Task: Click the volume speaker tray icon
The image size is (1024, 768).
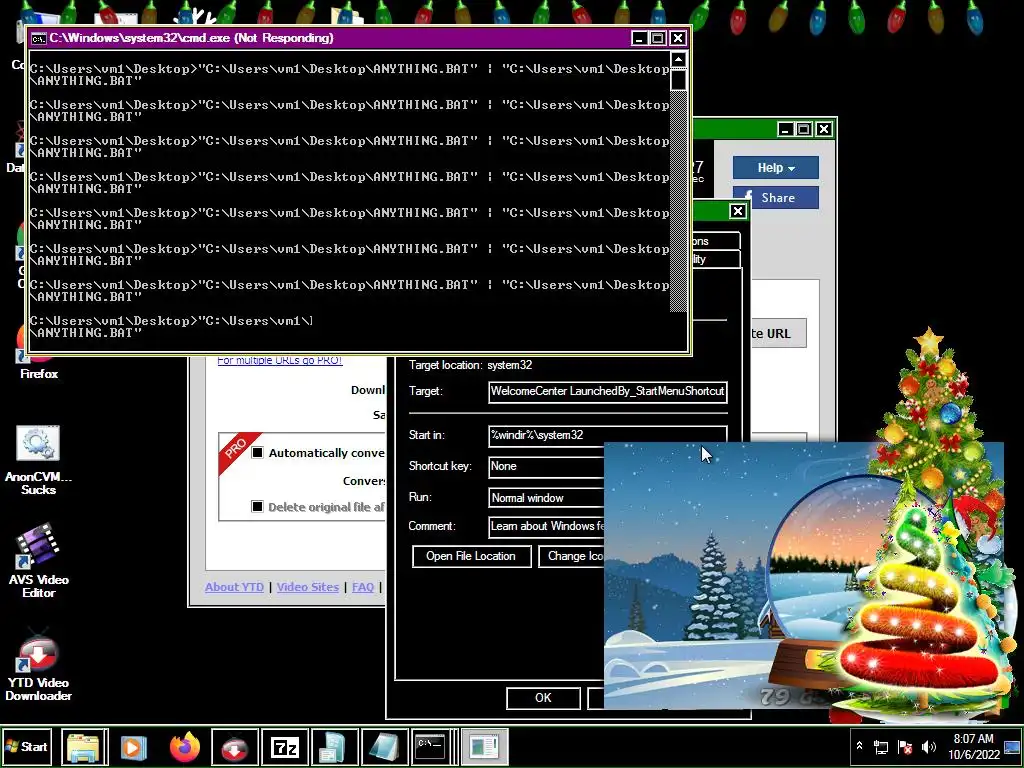Action: pyautogui.click(x=928, y=746)
